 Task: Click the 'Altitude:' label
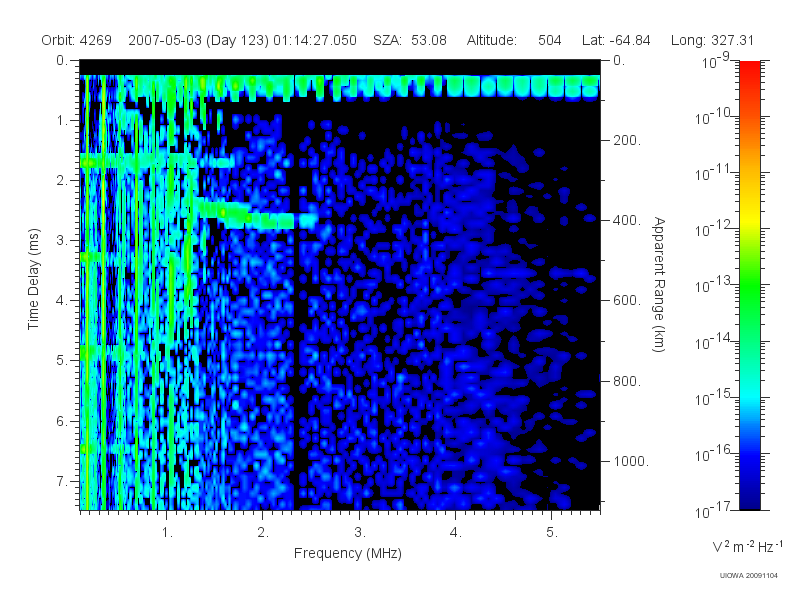[x=492, y=40]
